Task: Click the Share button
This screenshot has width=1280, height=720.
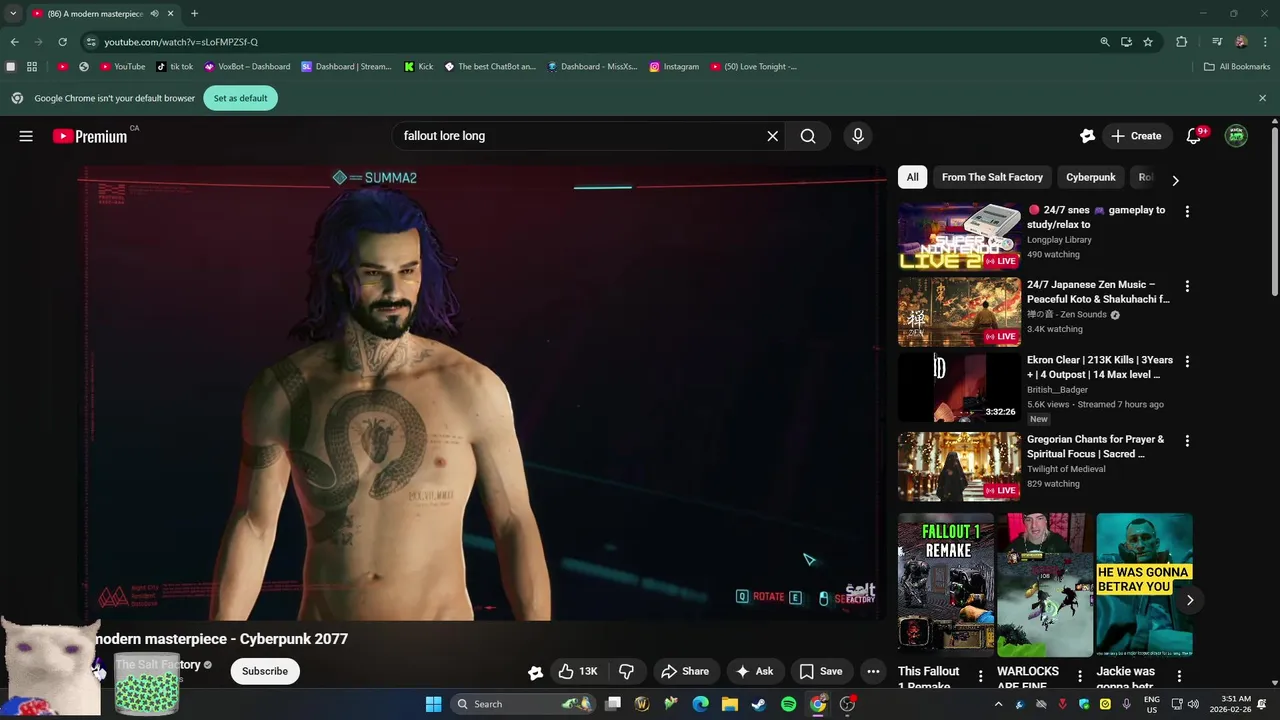Action: click(685, 671)
